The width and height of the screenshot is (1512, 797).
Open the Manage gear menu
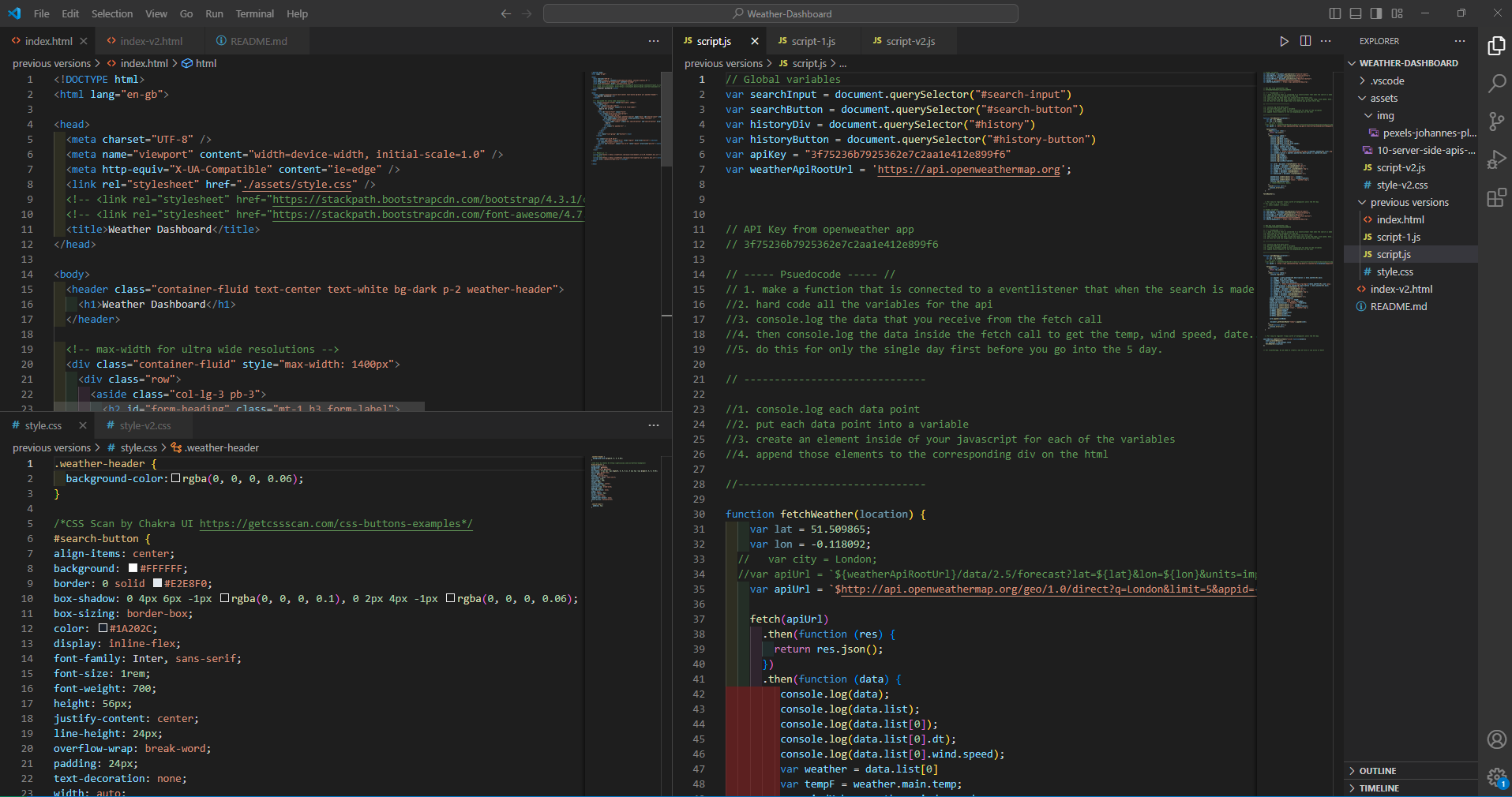(x=1497, y=777)
